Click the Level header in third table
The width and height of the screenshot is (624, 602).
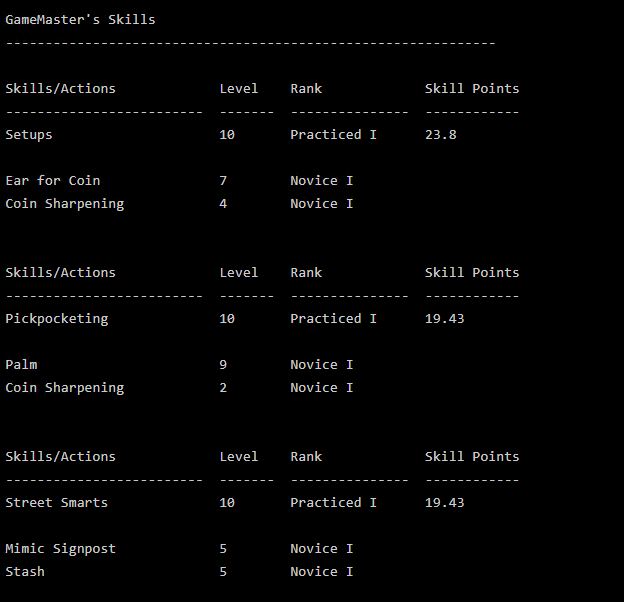pos(239,456)
